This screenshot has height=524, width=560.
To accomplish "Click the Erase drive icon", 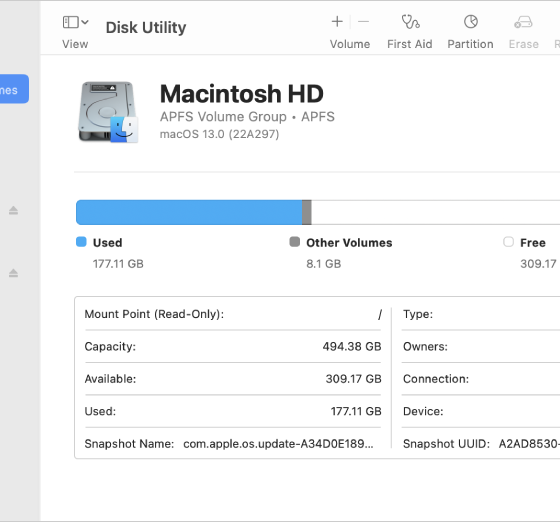I will [523, 22].
